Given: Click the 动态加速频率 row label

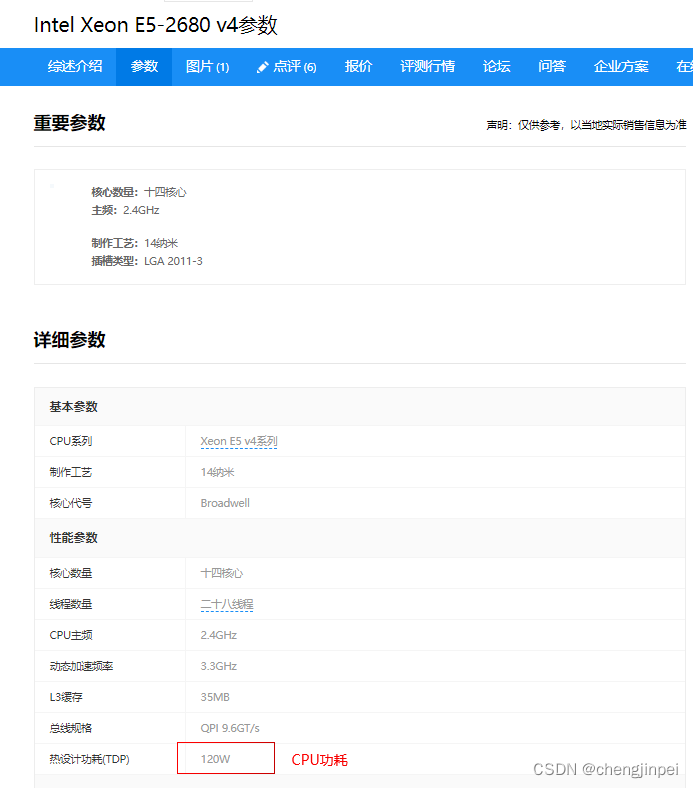Looking at the screenshot, I should (81, 666).
